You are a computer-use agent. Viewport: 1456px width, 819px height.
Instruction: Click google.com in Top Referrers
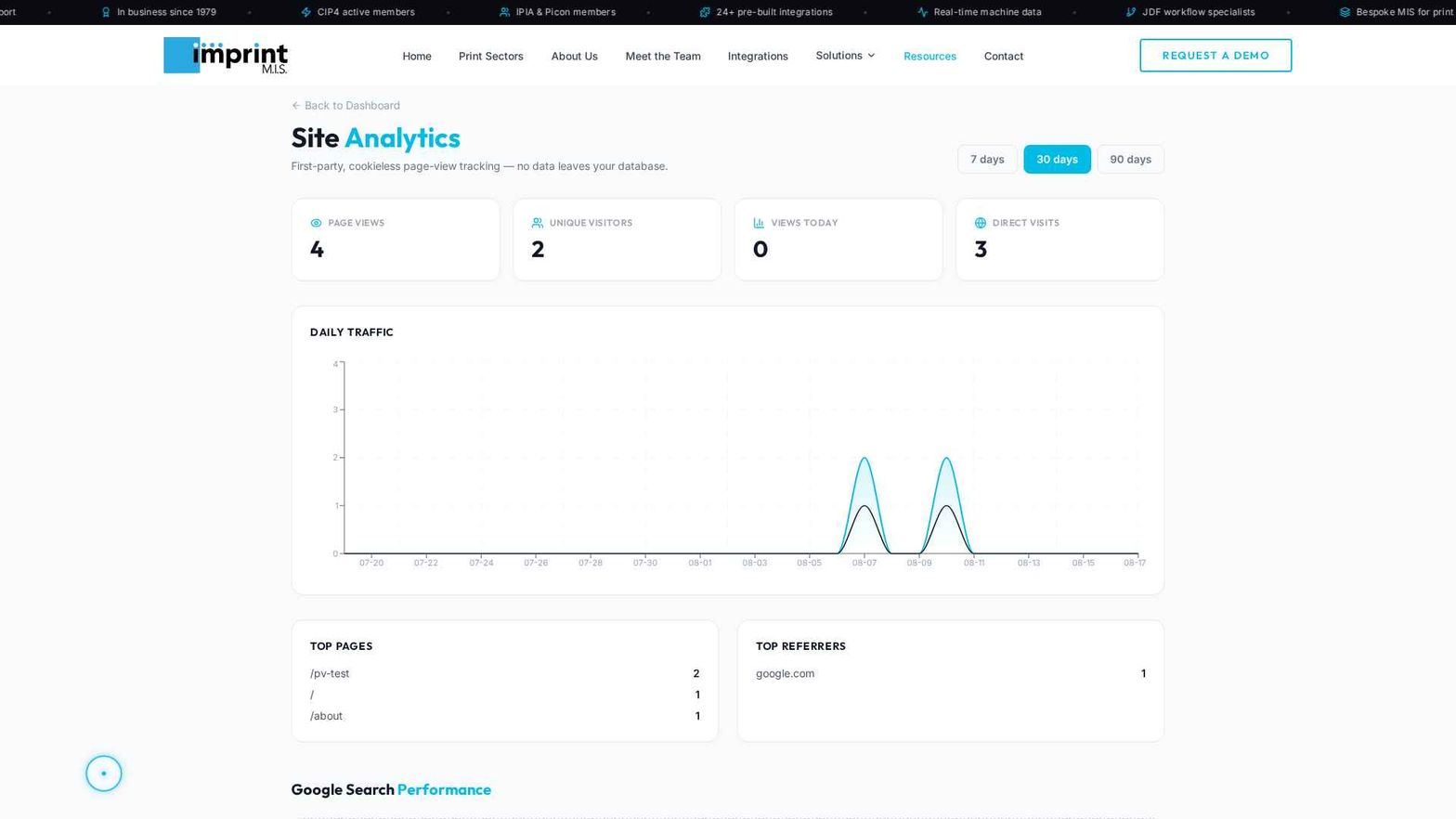(951, 673)
